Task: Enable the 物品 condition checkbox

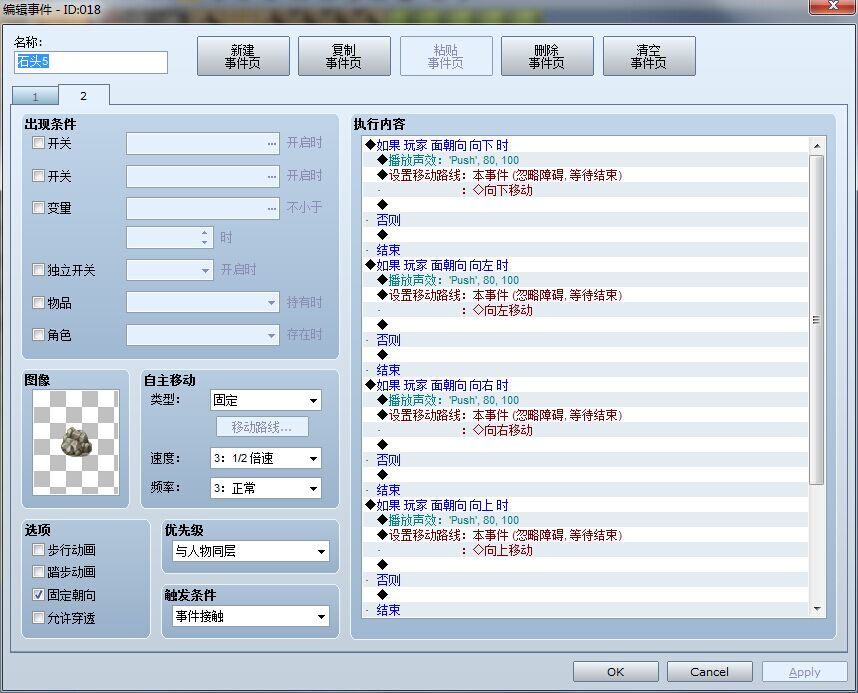Action: [38, 303]
